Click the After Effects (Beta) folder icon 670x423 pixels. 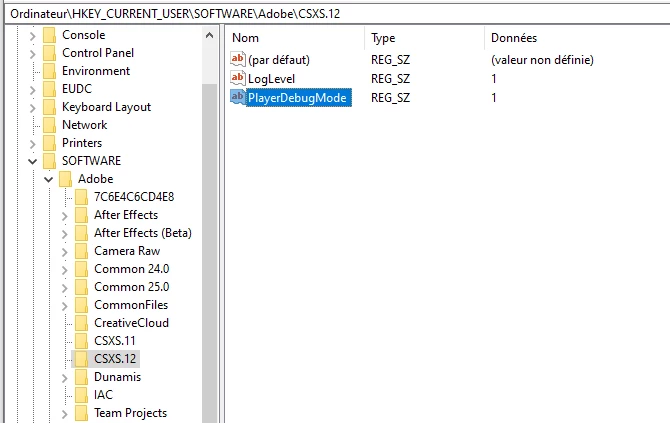(x=81, y=233)
